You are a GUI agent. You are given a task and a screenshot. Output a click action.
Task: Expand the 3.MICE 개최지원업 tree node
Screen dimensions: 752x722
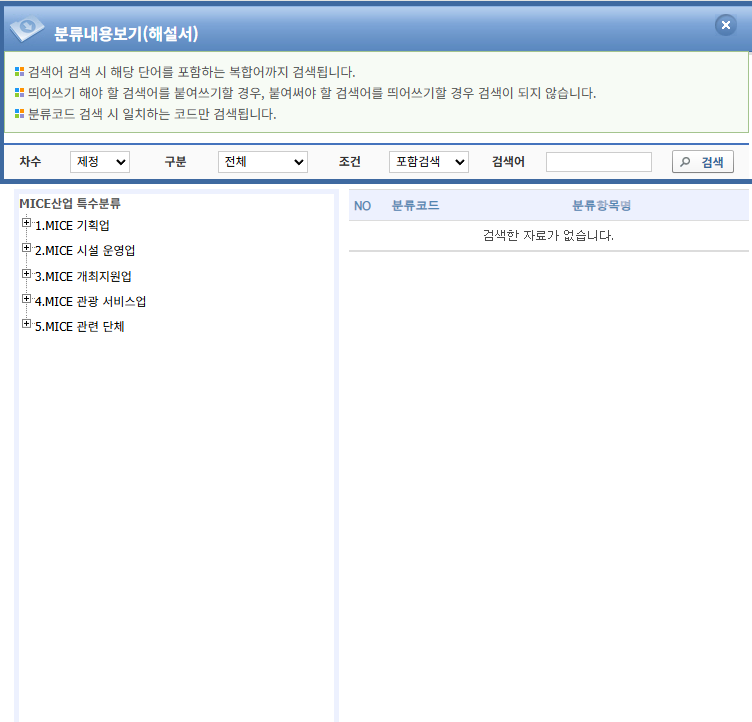pos(26,274)
